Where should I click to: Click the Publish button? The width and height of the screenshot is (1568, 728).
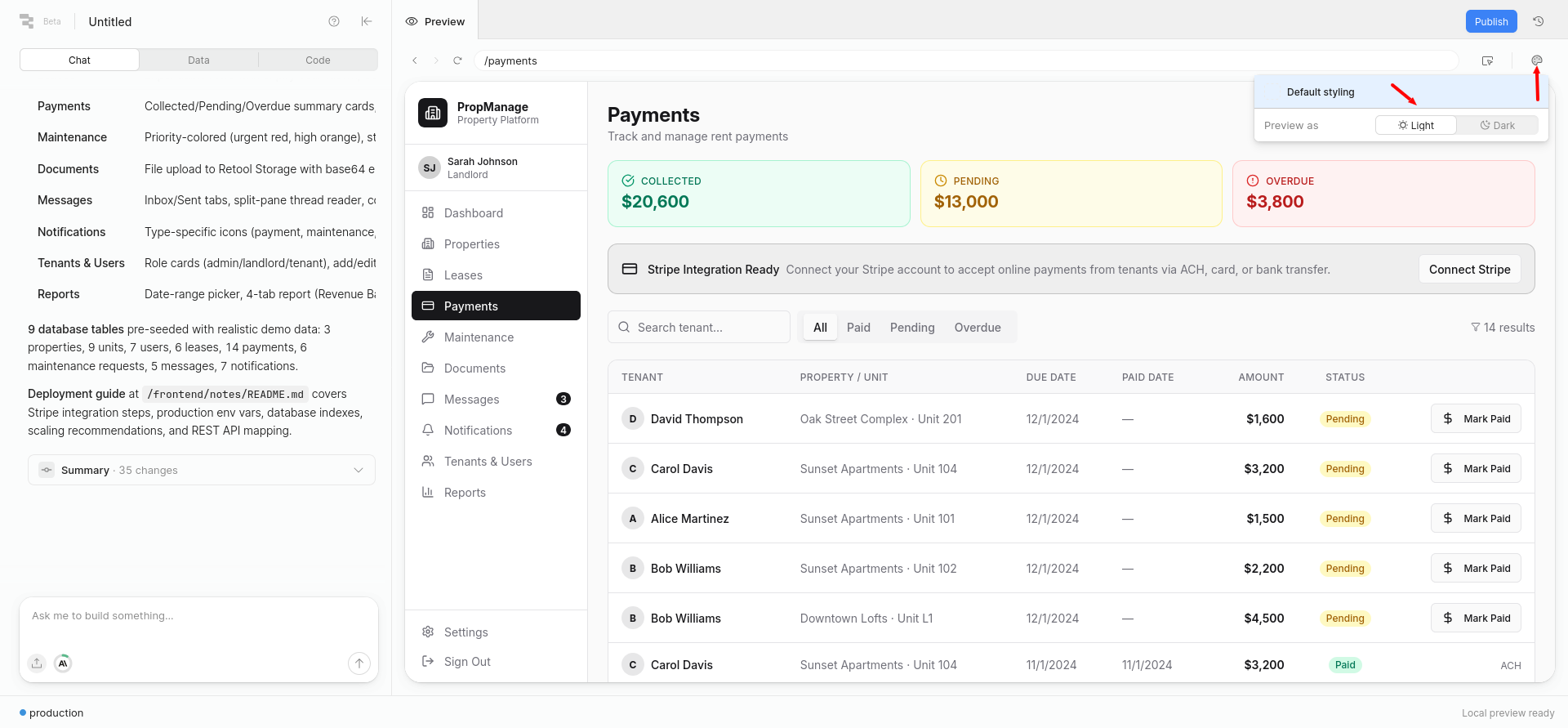click(1491, 21)
